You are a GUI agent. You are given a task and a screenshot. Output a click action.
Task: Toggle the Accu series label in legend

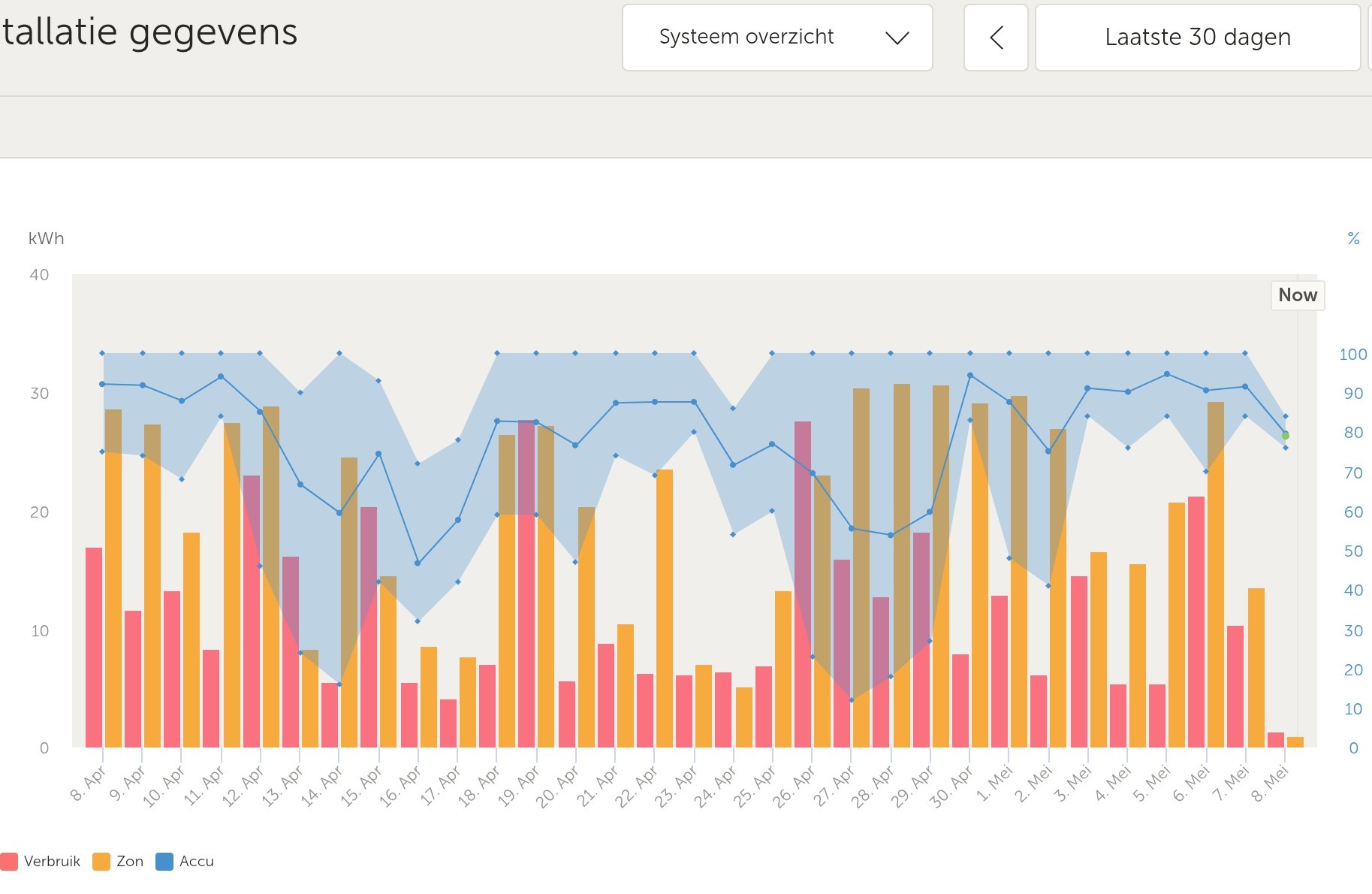coord(197,862)
